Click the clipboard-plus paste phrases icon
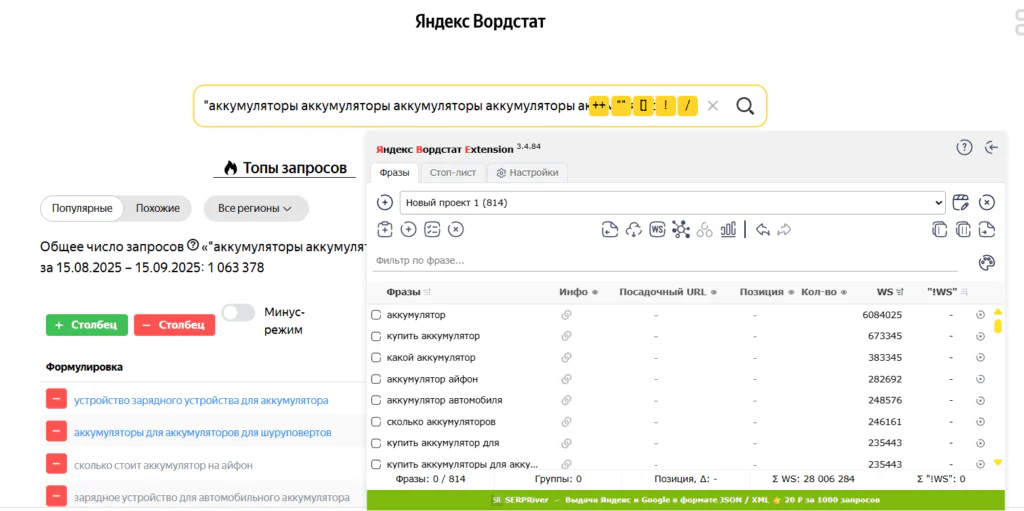Image resolution: width=1024 pixels, height=511 pixels. (x=385, y=229)
